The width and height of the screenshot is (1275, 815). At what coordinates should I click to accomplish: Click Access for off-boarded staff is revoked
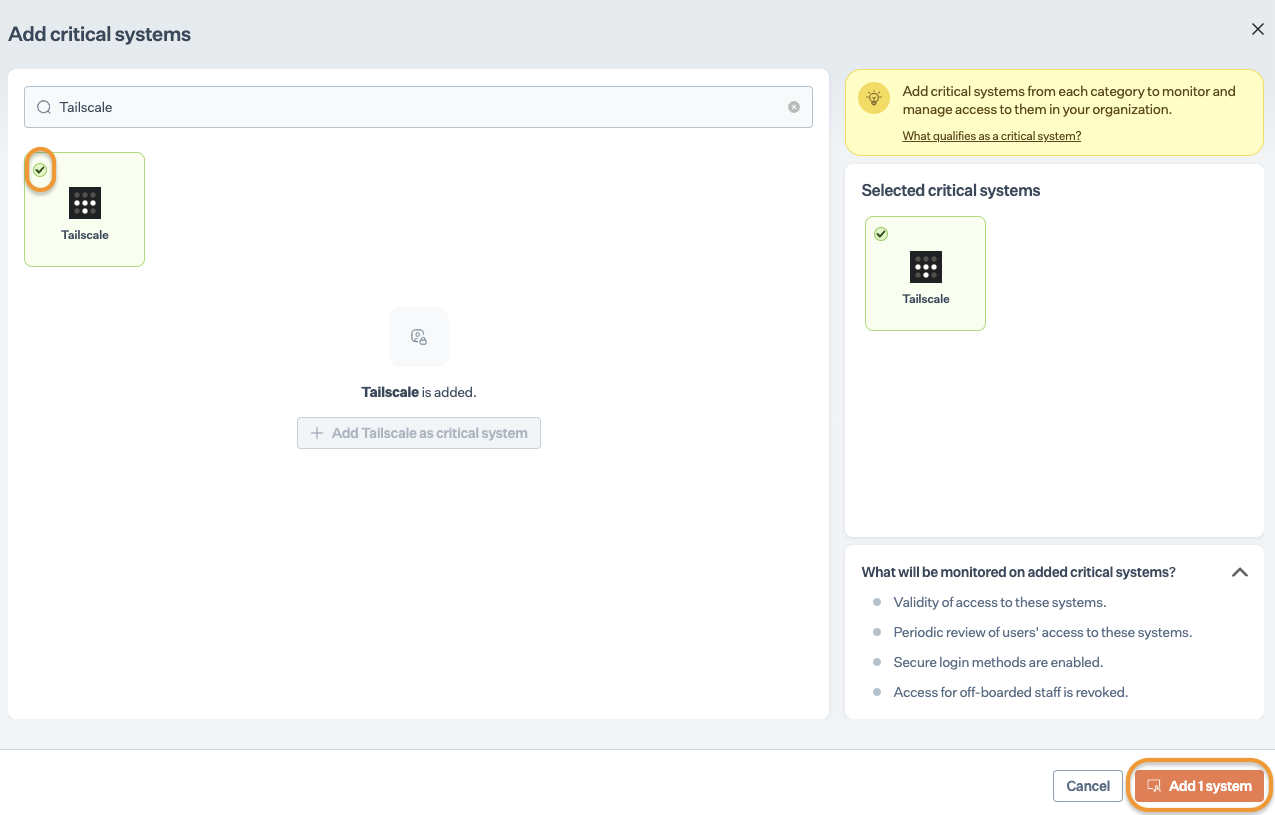point(1011,692)
